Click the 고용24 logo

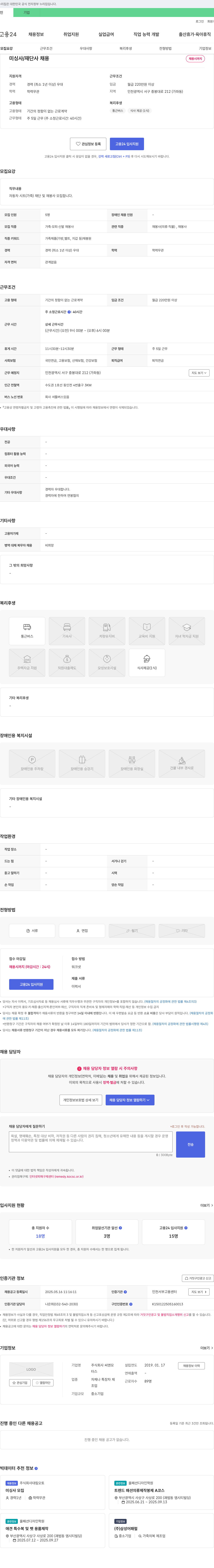8,35
